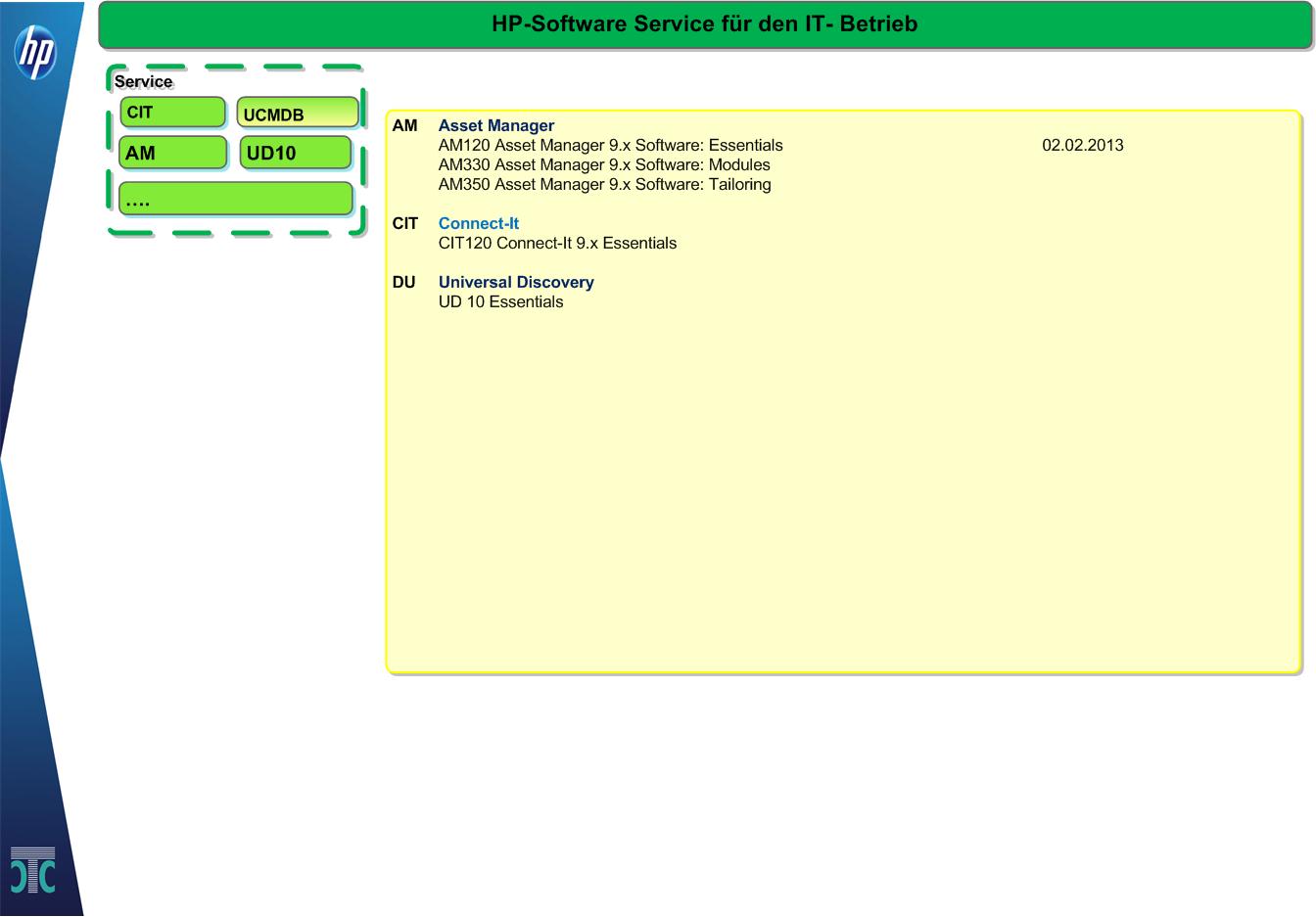This screenshot has height=917, width=1316.
Task: Click the Service group label
Action: point(143,81)
